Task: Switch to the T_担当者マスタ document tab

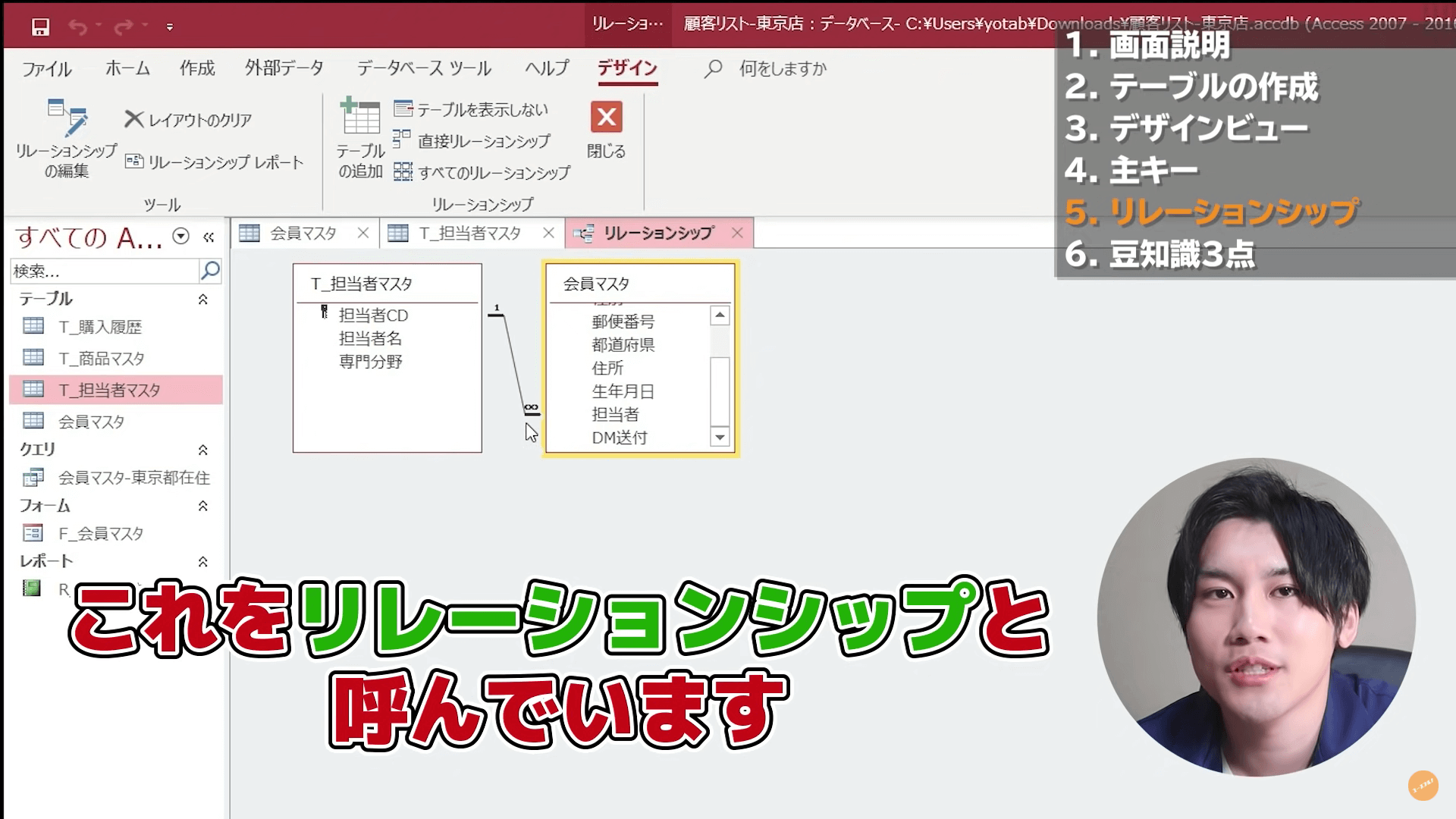Action: coord(469,234)
